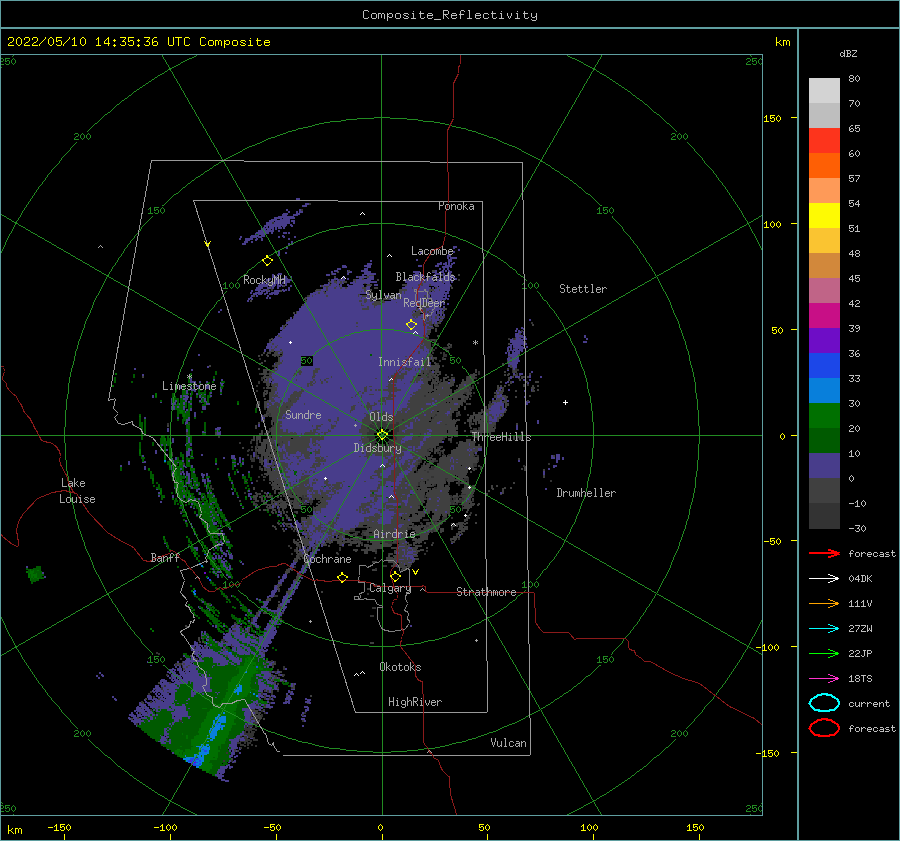Click the bright green 20–30 dBZ swatch
This screenshot has width=900, height=841.
pyautogui.click(x=824, y=415)
